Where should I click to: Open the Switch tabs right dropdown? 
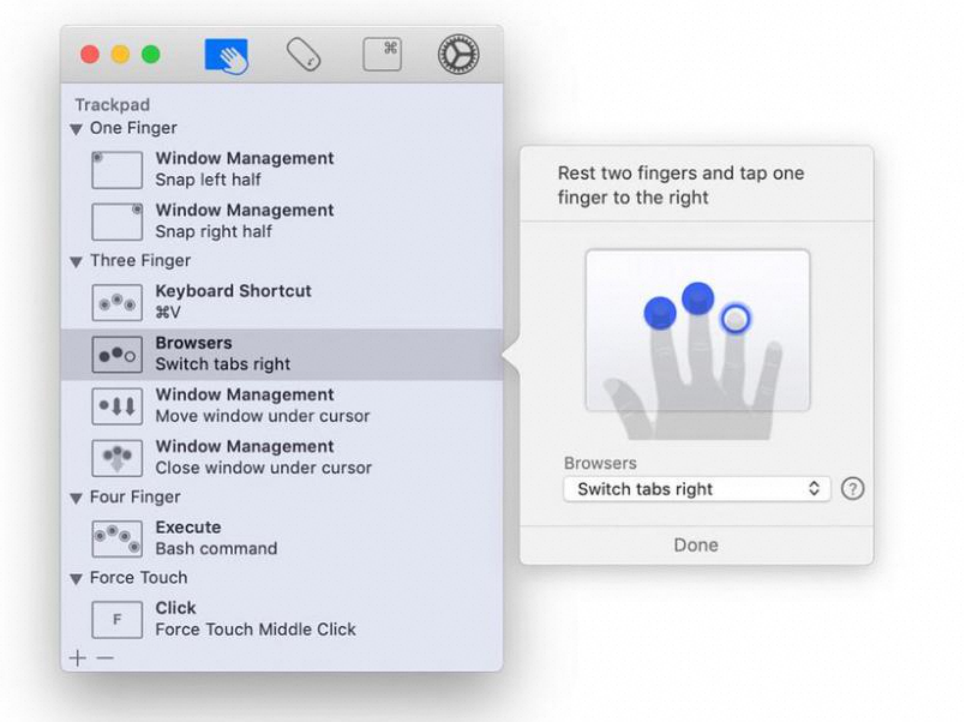tap(697, 489)
